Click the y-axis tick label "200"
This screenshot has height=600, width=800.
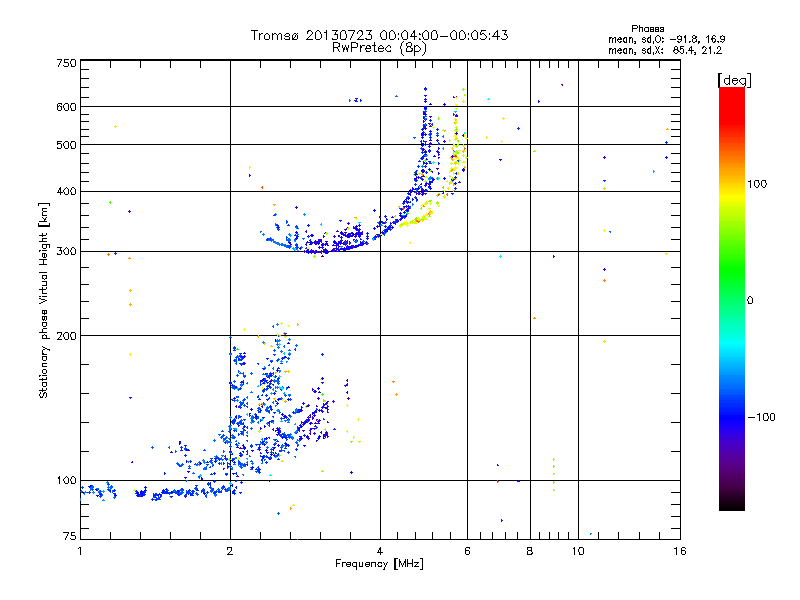click(x=66, y=336)
